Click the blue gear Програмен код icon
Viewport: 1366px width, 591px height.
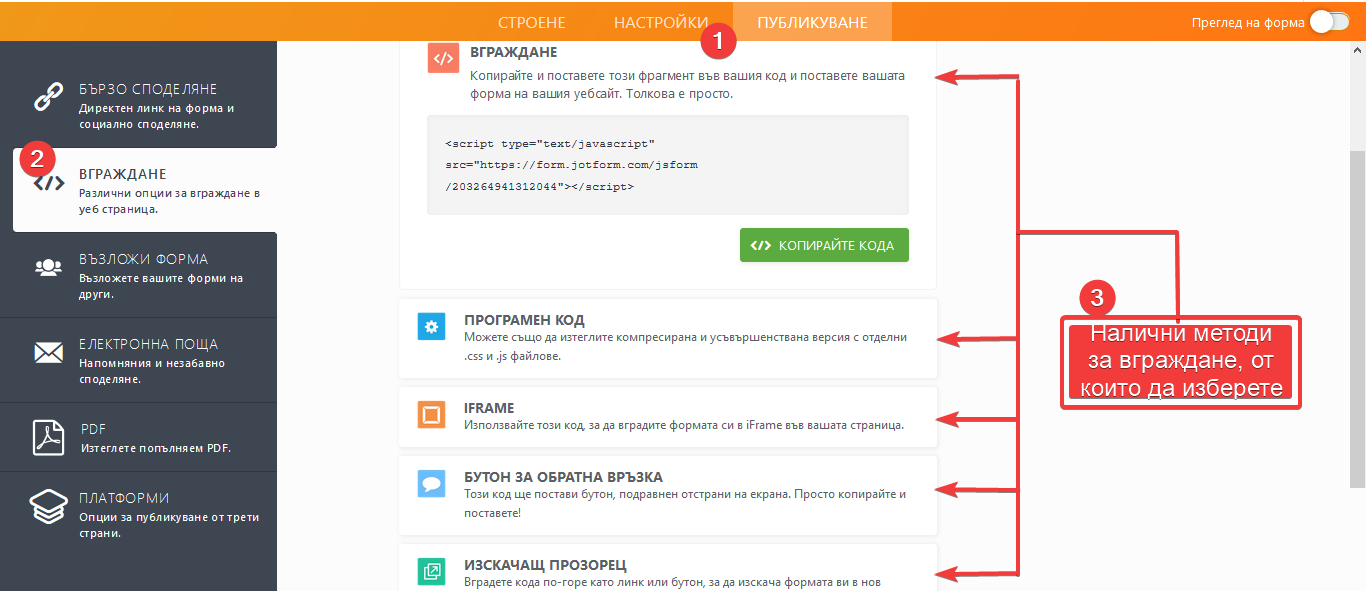tap(431, 327)
